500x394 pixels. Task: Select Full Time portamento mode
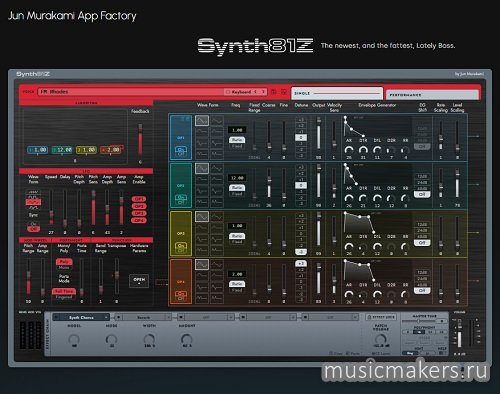[x=64, y=291]
